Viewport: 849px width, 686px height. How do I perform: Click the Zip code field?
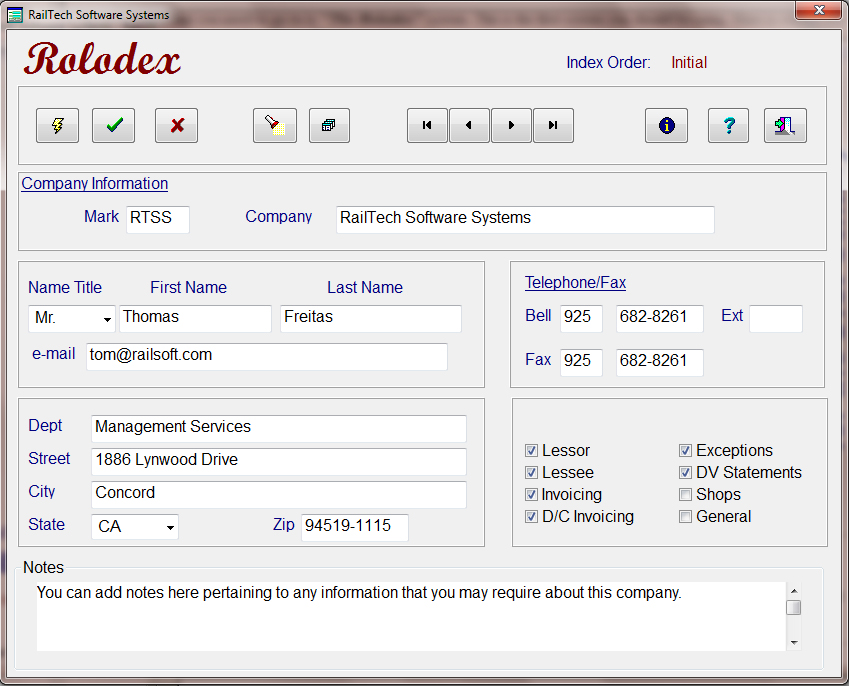click(355, 527)
